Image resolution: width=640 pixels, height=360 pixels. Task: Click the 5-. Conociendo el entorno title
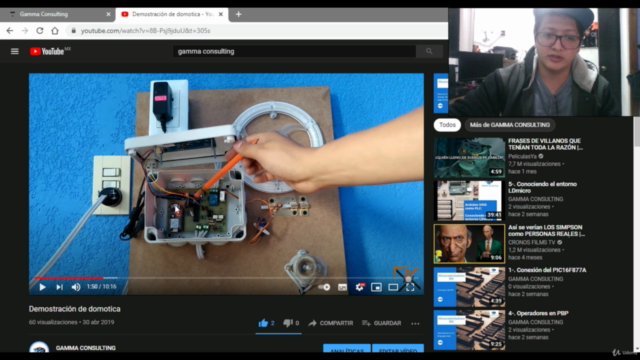coord(542,187)
